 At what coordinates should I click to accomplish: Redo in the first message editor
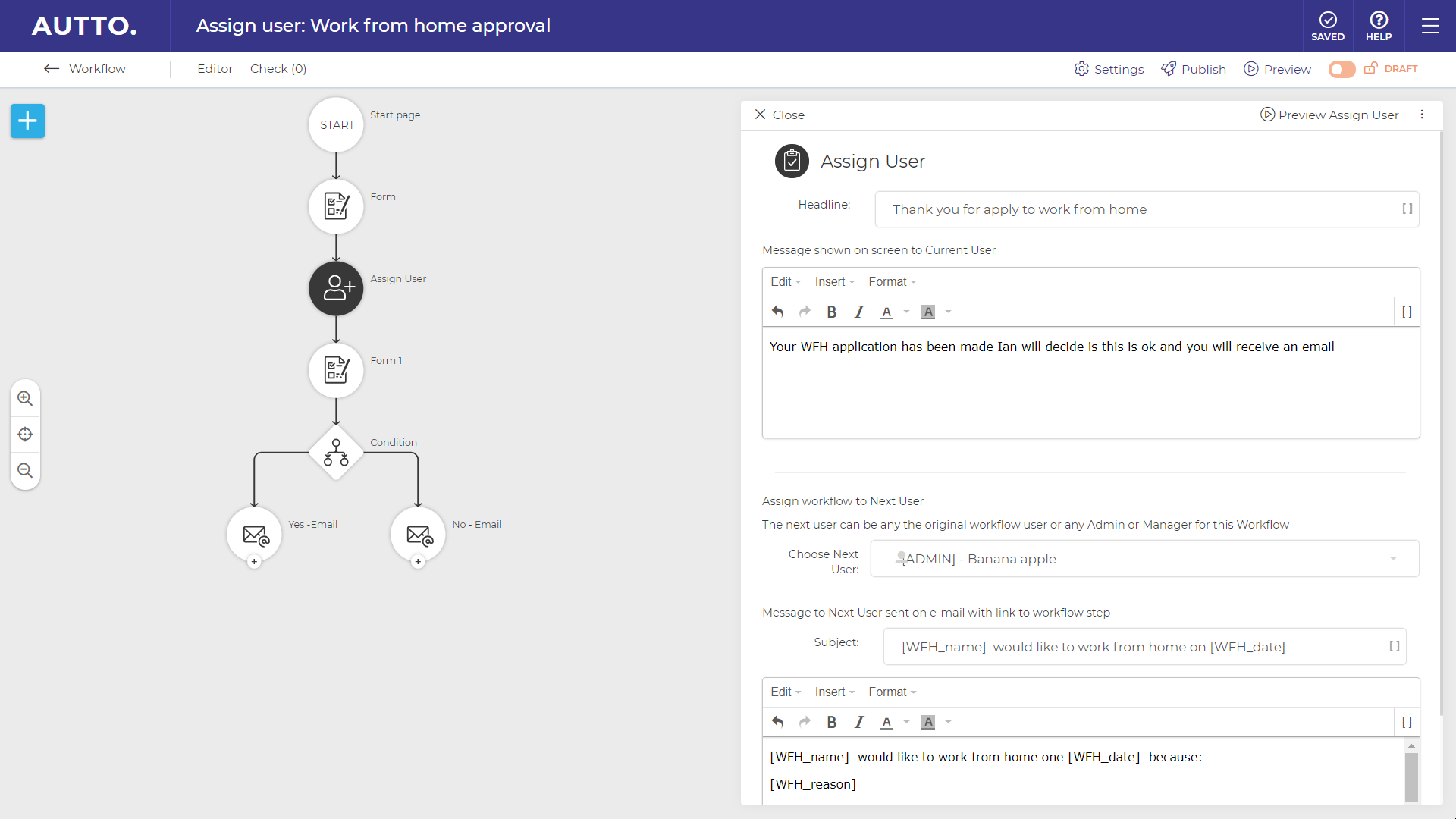coord(805,312)
